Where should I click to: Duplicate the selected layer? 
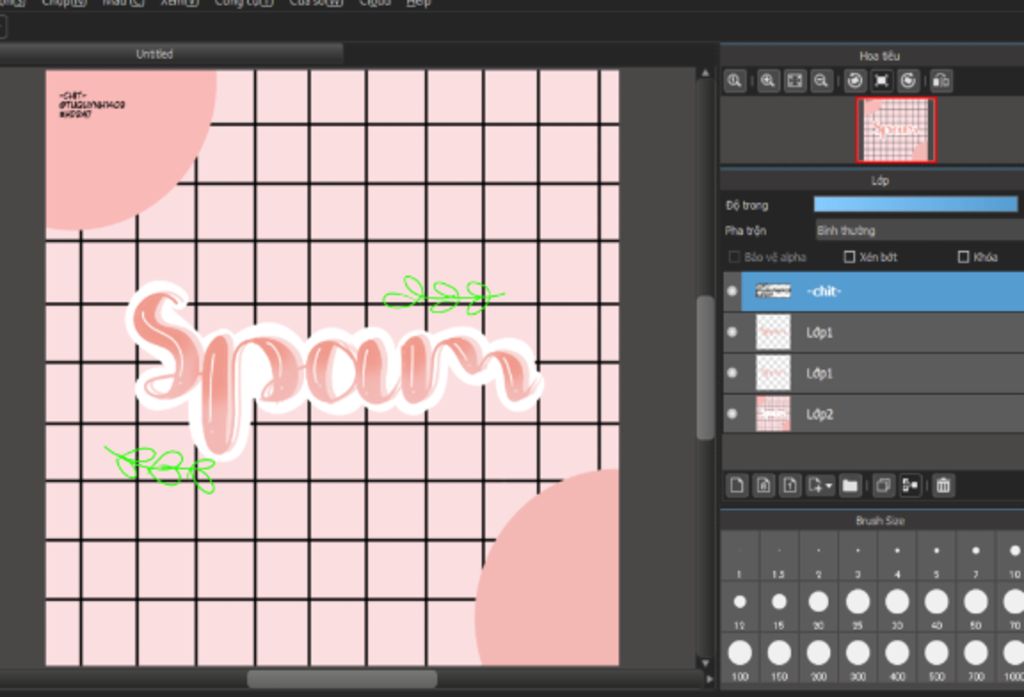(883, 485)
